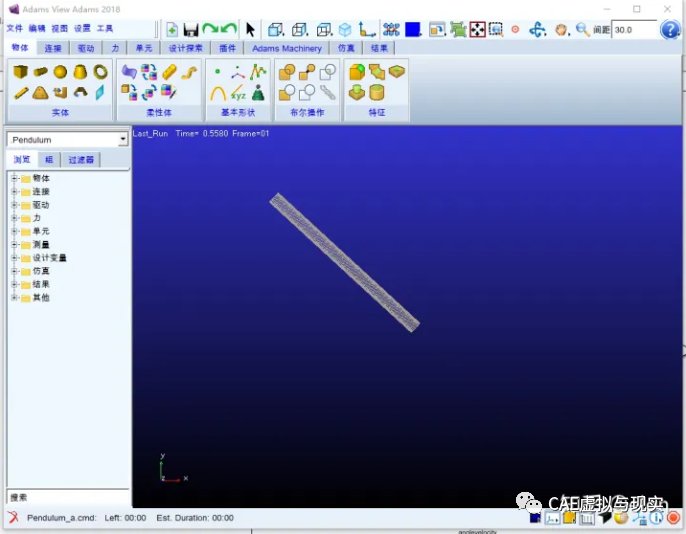This screenshot has width=686, height=534.
Task: Expand the 物体 tree folder
Action: pyautogui.click(x=14, y=178)
